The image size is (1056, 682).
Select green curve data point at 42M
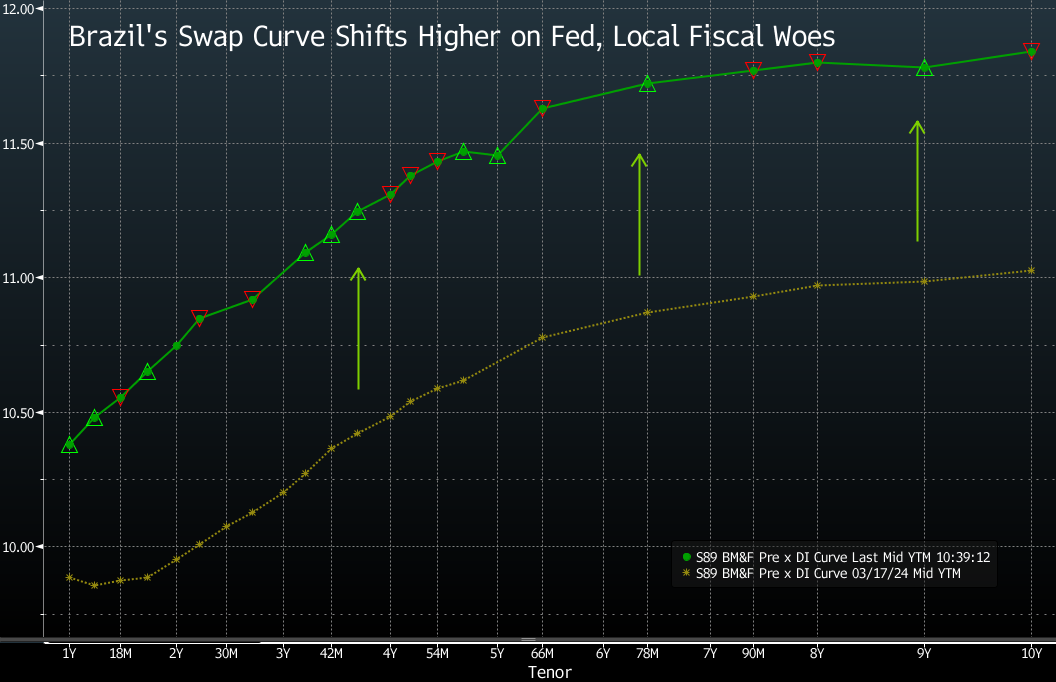(331, 235)
